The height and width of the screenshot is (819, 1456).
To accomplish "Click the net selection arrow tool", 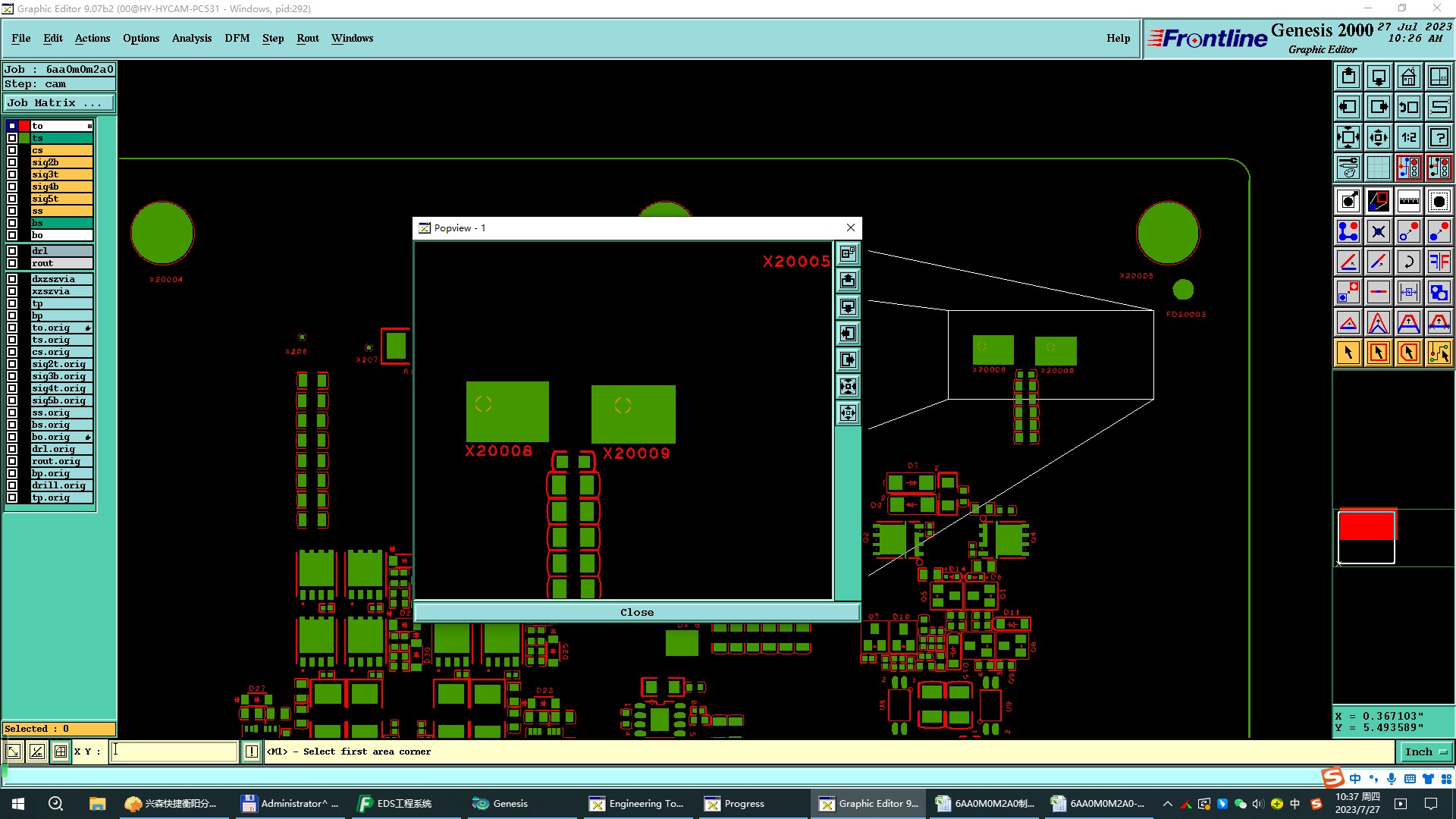I will tap(1439, 353).
